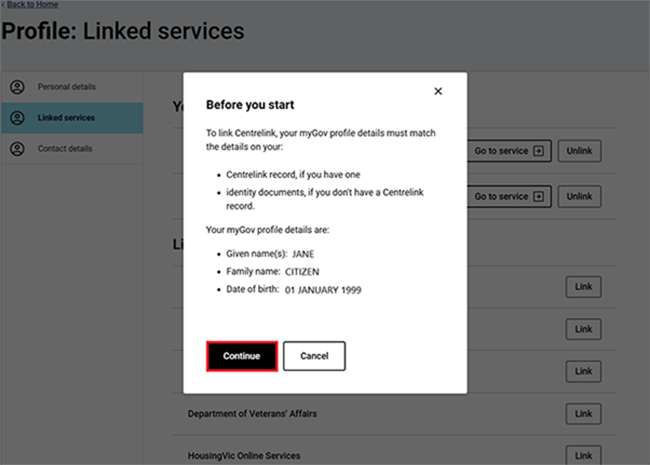
Task: Click the Personal details person icon
Action: coord(17,87)
